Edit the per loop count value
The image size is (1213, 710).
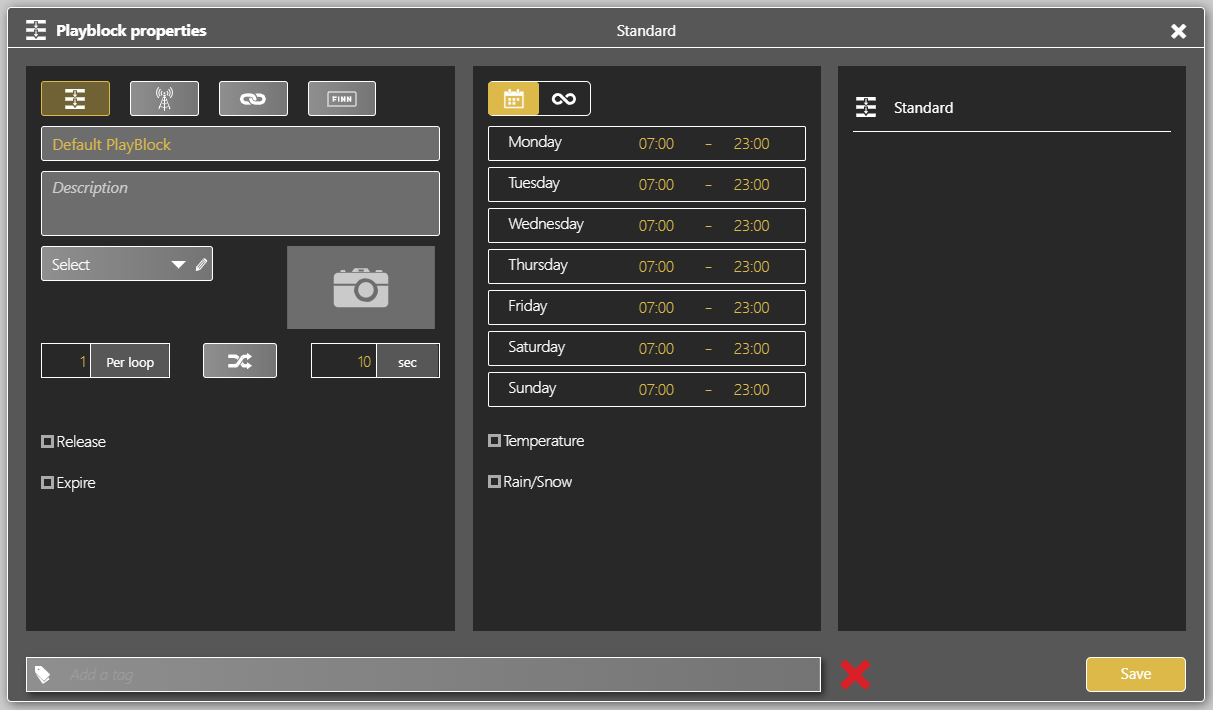tap(66, 361)
